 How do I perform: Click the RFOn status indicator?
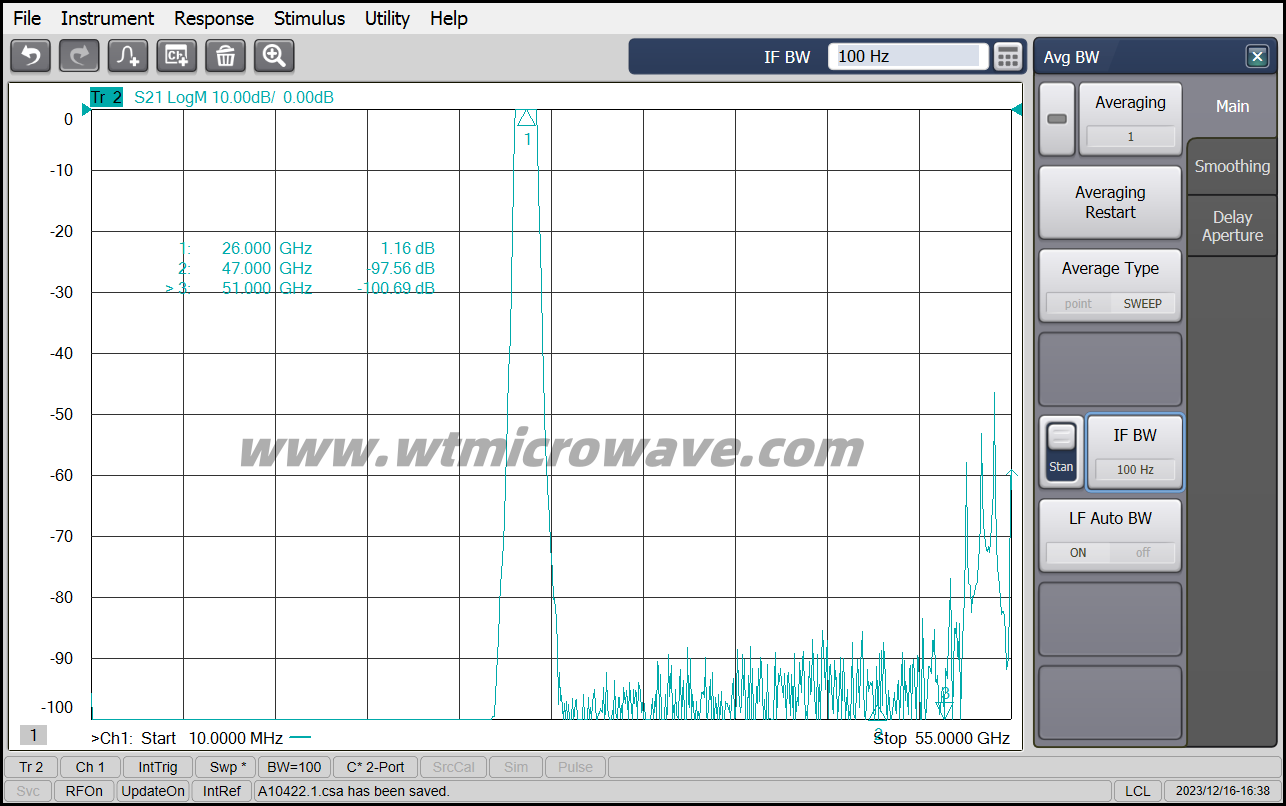84,791
